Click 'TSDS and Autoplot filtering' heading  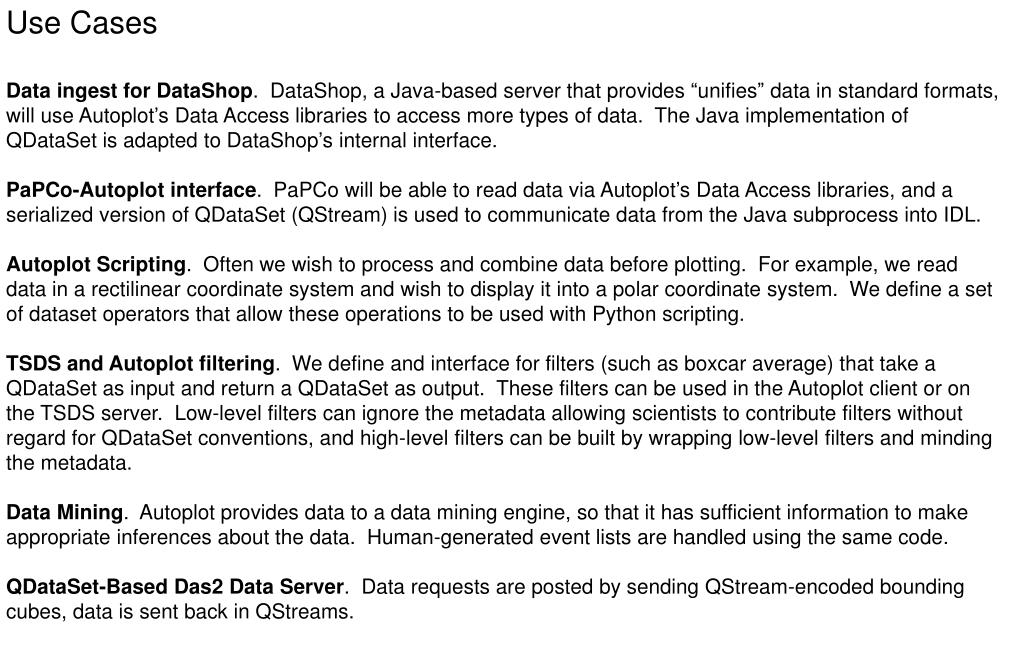tap(140, 363)
